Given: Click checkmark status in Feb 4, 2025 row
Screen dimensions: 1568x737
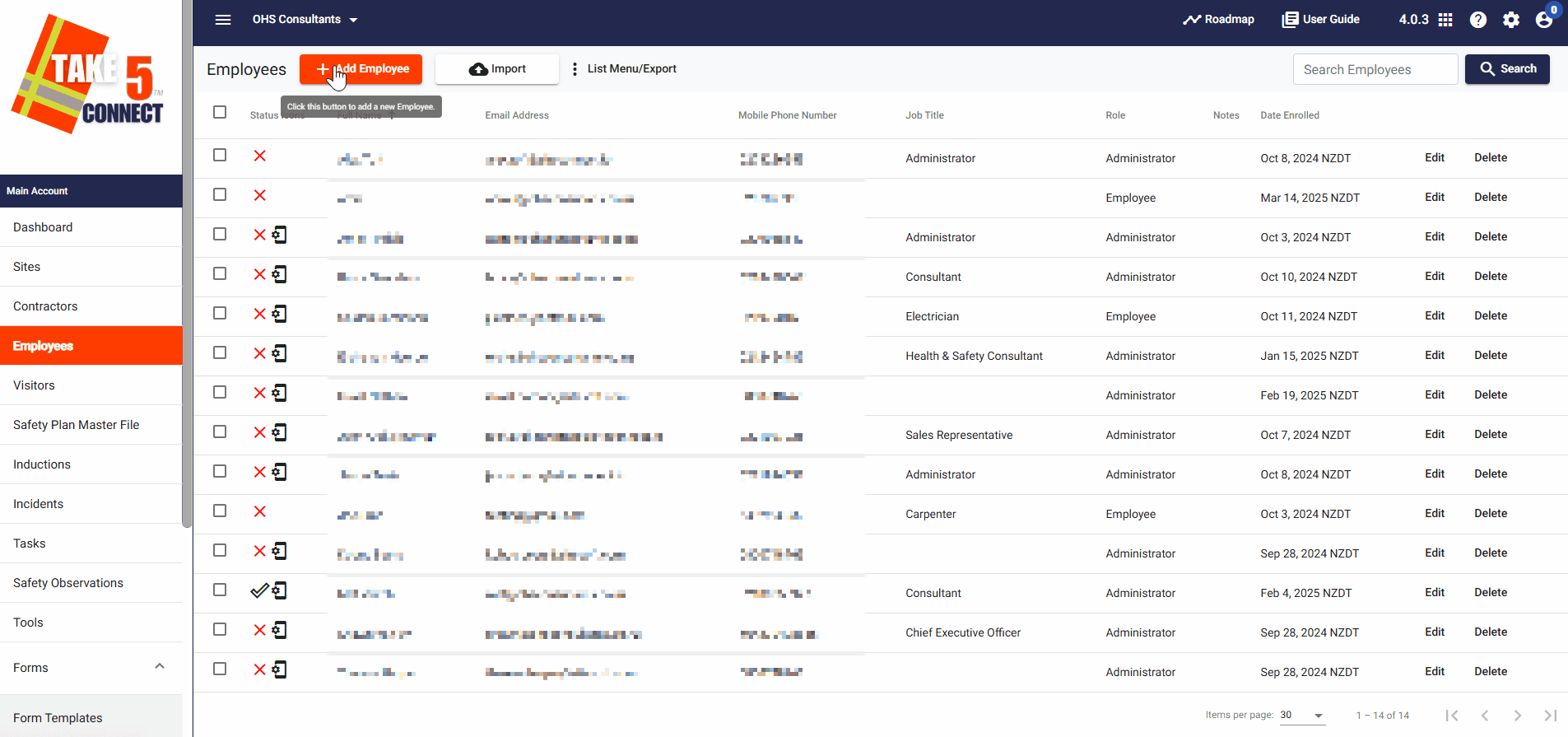Looking at the screenshot, I should tap(260, 590).
